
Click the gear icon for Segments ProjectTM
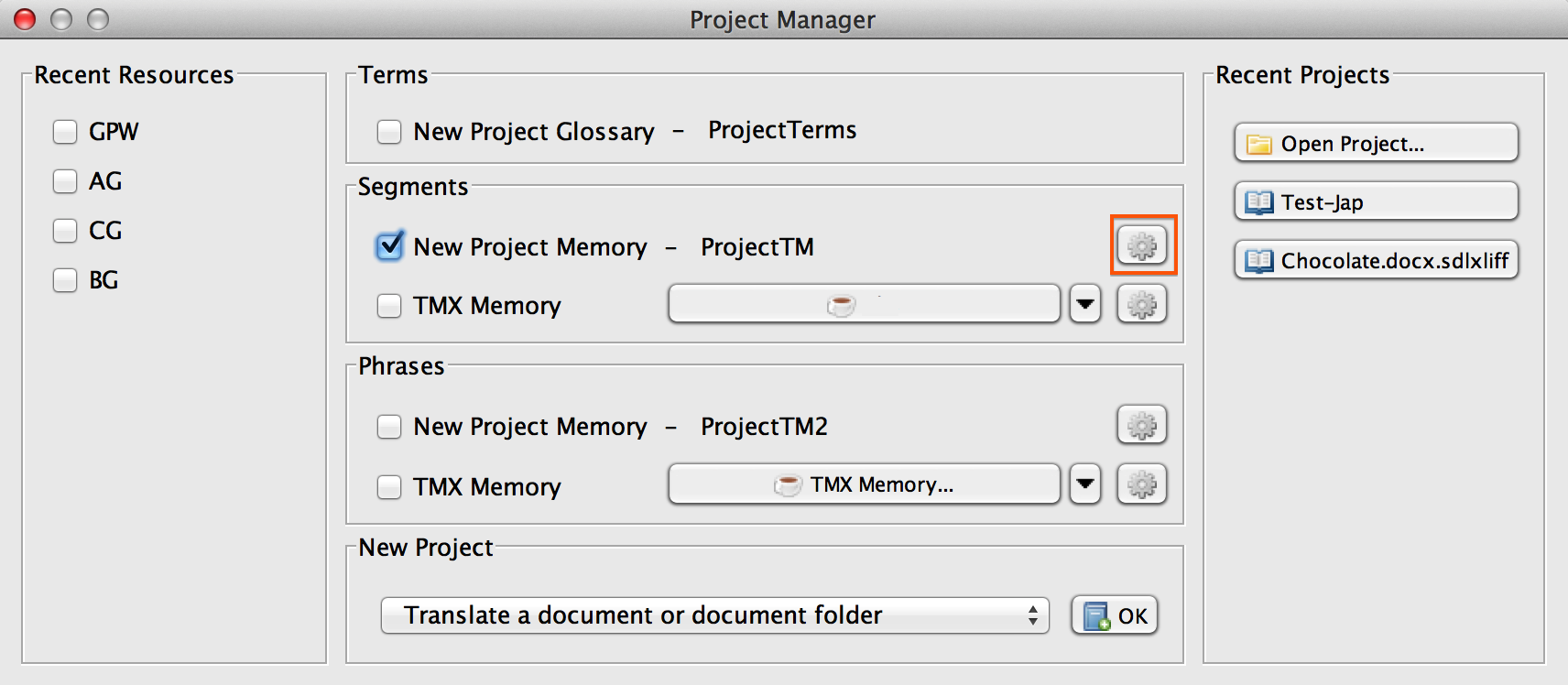tap(1142, 245)
